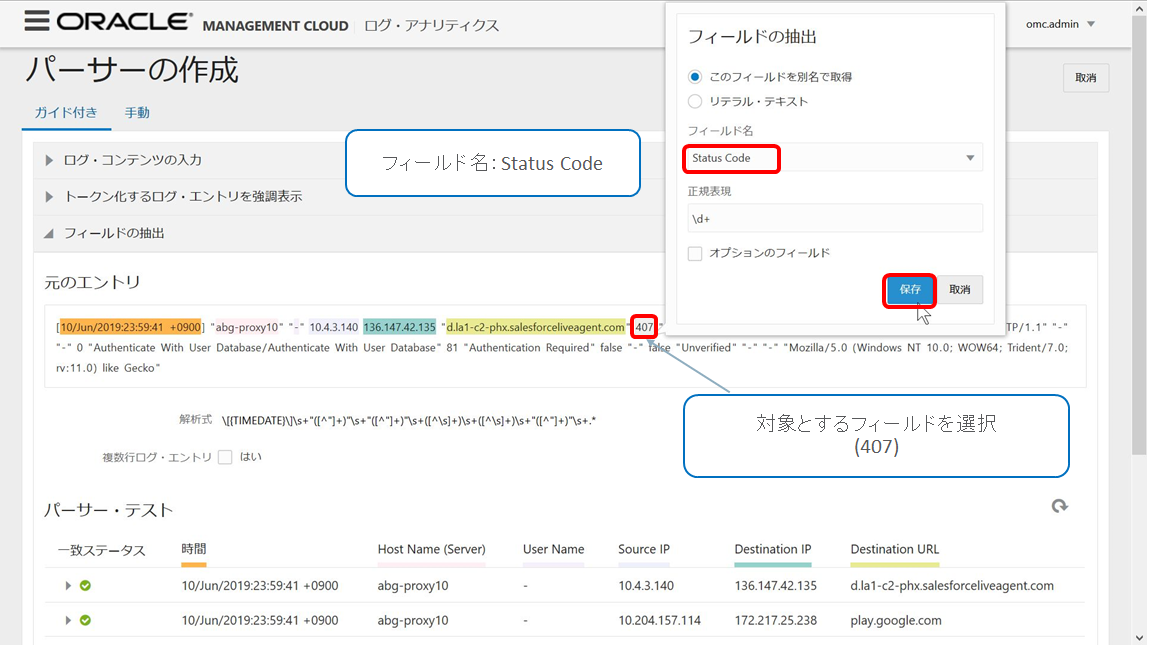The height and width of the screenshot is (649, 1167).
Task: Click the parse expression text beside '解析式'
Action: click(x=409, y=421)
